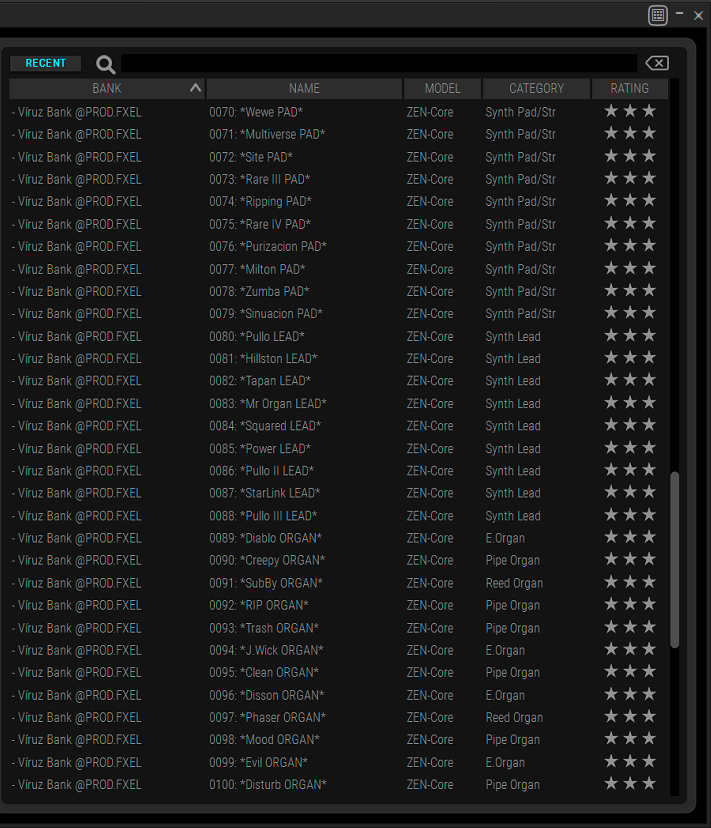Image resolution: width=711 pixels, height=828 pixels.
Task: Toggle the RECENT filter button
Action: [x=45, y=63]
